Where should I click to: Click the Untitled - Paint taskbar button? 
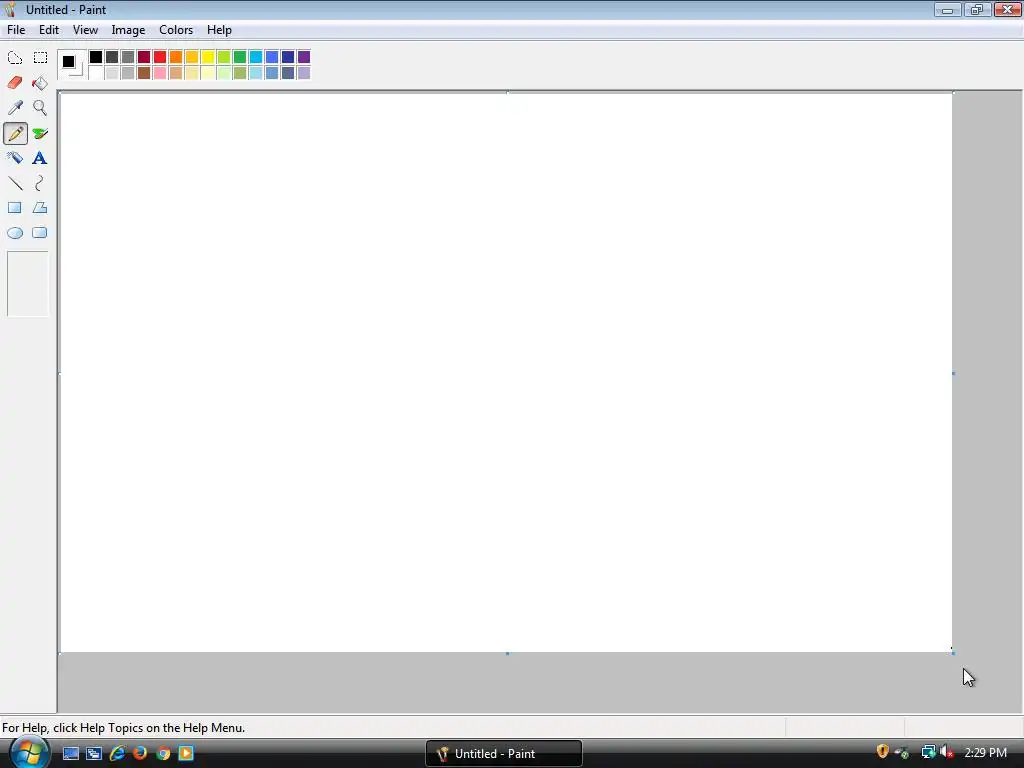[x=504, y=754]
